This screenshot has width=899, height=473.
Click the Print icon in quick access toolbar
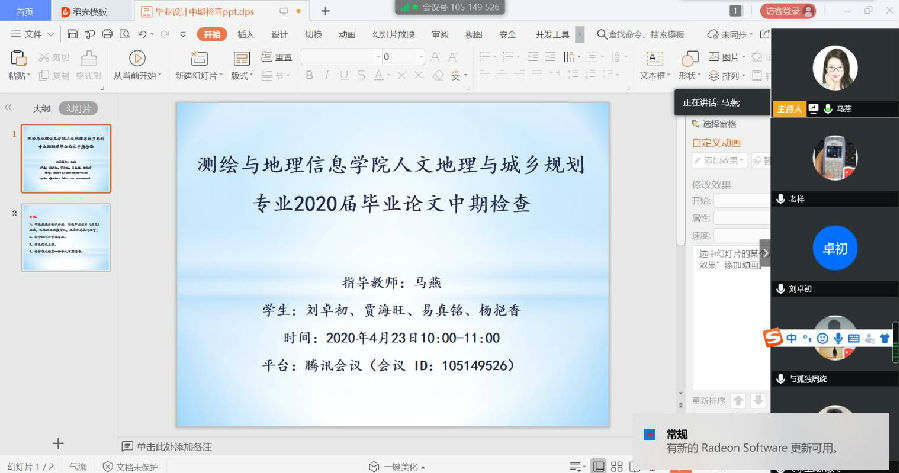(107, 34)
